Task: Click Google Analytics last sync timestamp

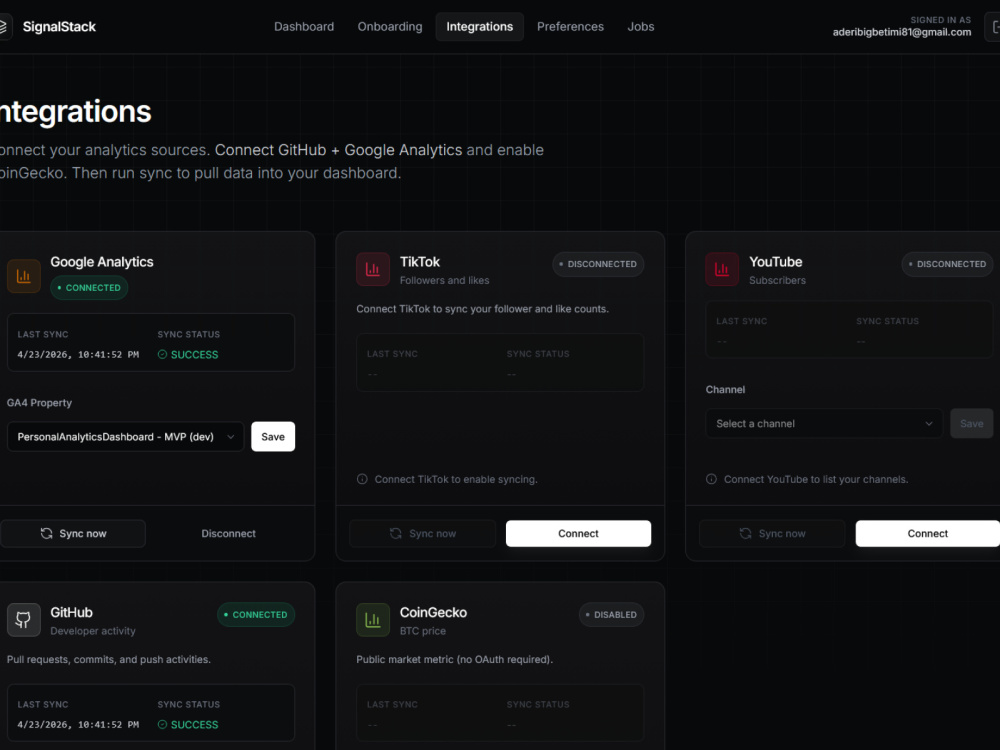Action: [x=78, y=355]
